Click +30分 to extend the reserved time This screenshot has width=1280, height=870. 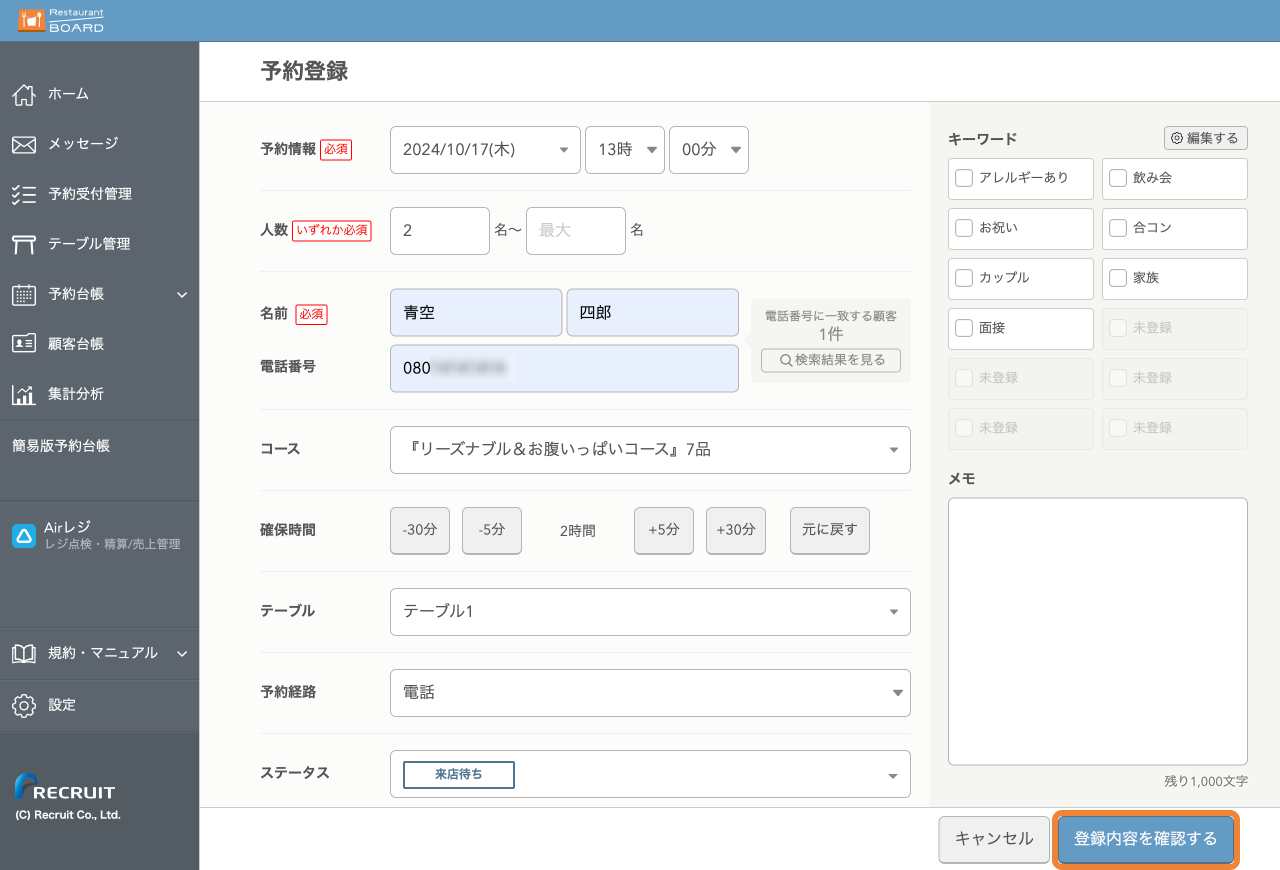(735, 530)
